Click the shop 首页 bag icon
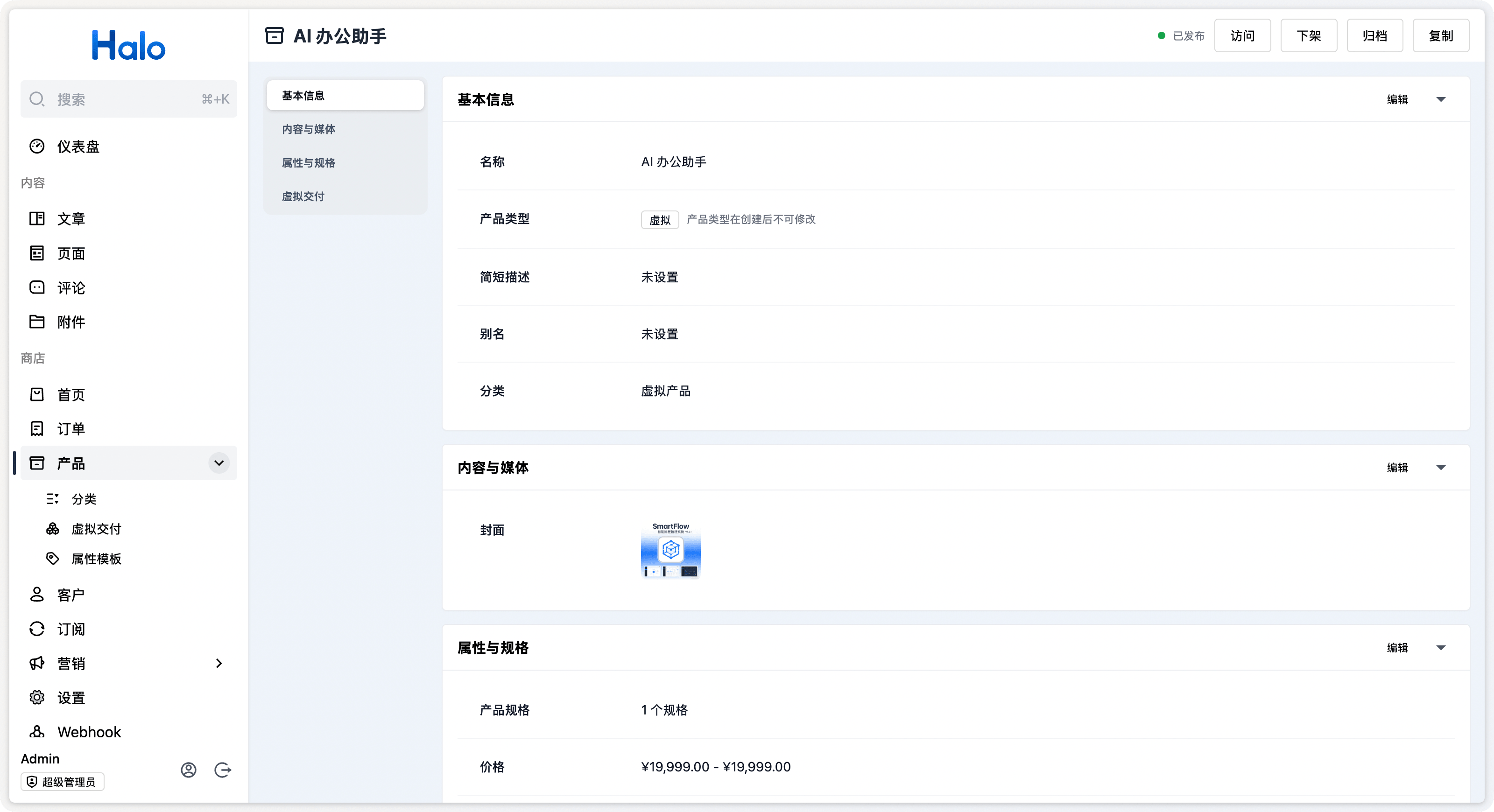Viewport: 1494px width, 812px height. [37, 395]
